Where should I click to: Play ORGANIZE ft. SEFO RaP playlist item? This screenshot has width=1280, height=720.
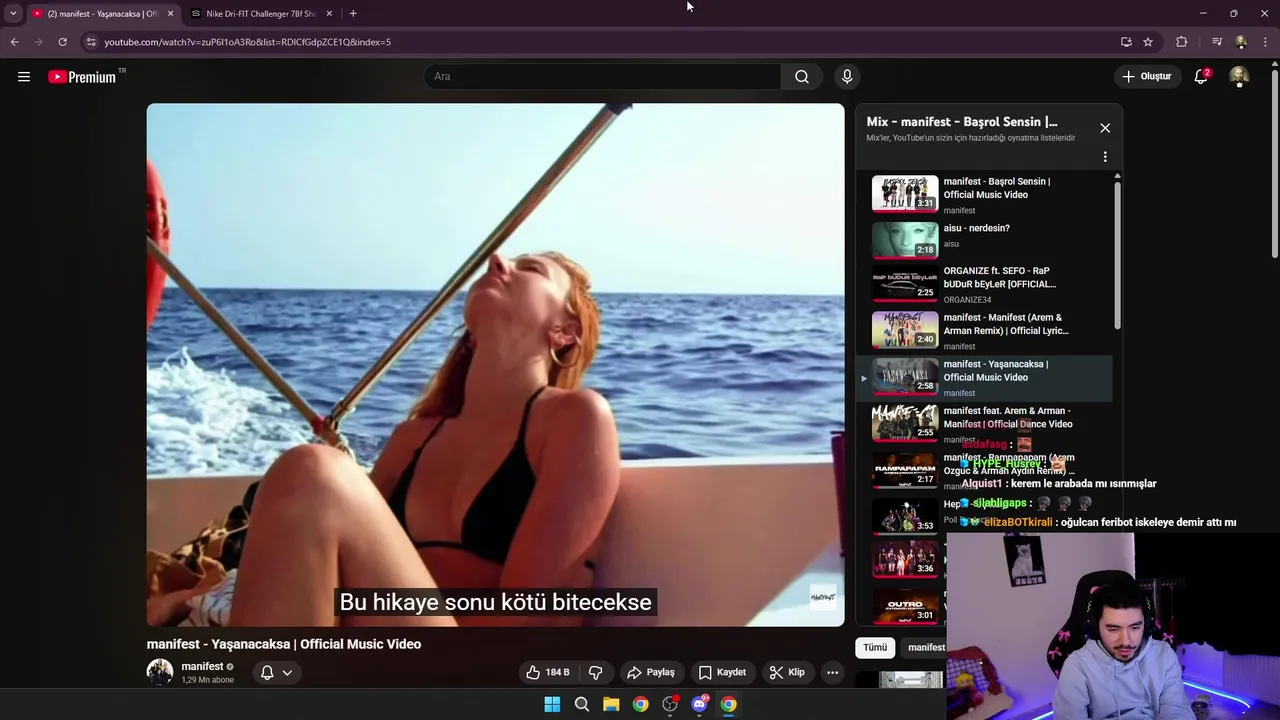coord(985,286)
